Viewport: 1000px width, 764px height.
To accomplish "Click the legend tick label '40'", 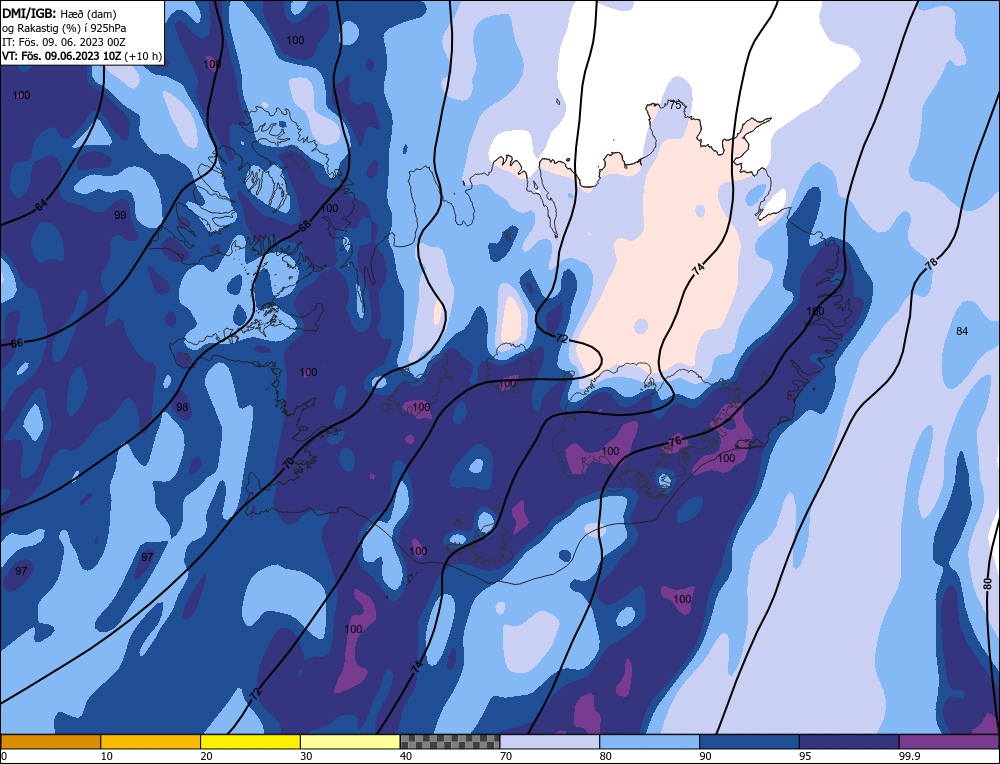I will click(x=406, y=756).
